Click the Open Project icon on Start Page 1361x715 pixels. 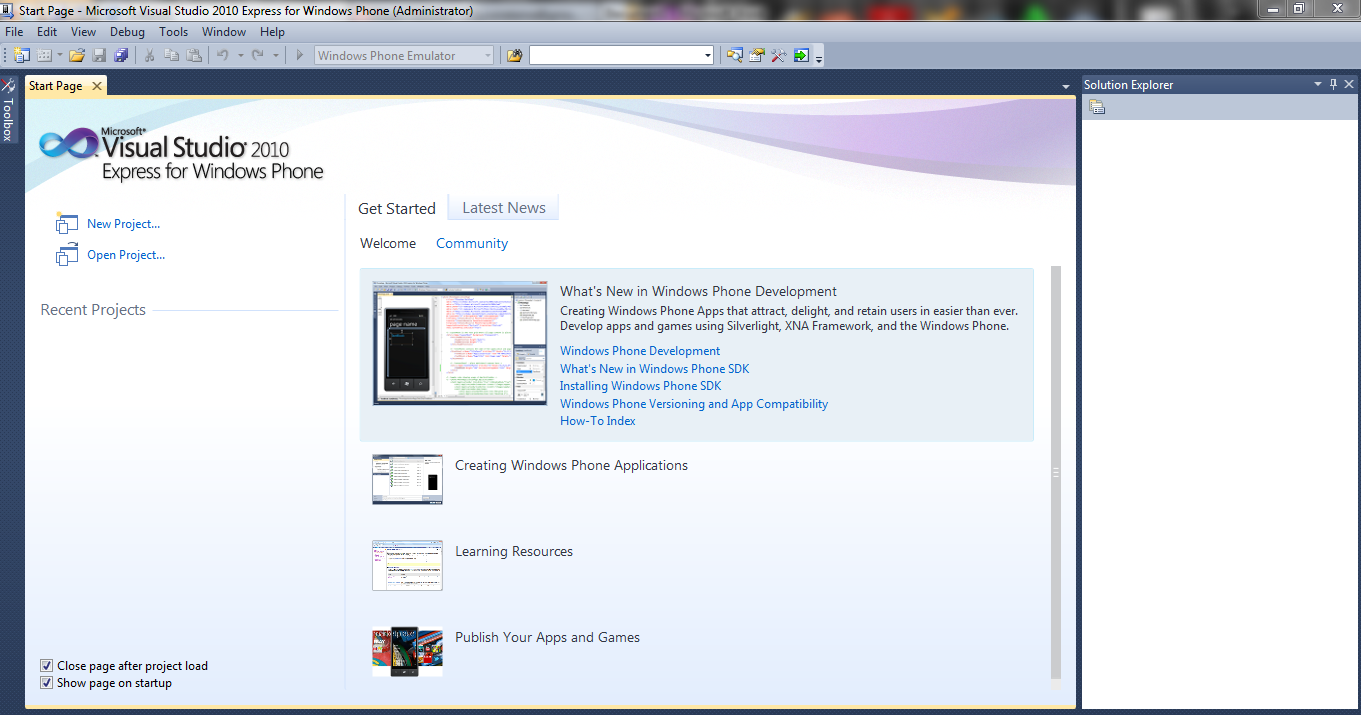pos(67,255)
